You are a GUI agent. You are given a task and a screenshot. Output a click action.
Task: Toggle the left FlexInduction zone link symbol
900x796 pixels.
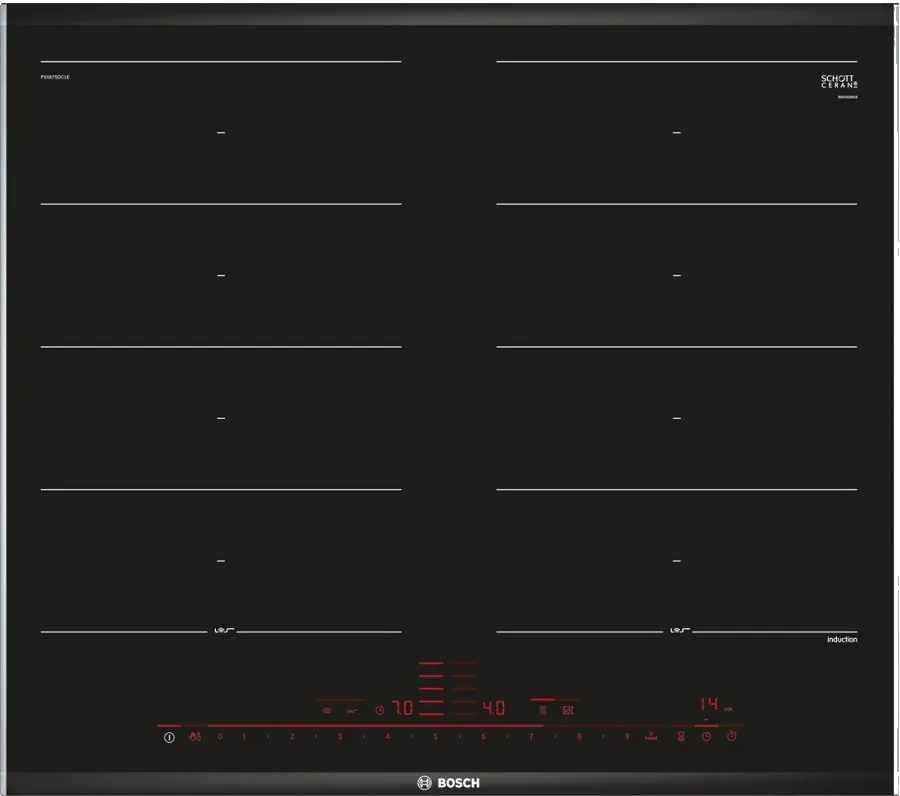click(x=222, y=631)
